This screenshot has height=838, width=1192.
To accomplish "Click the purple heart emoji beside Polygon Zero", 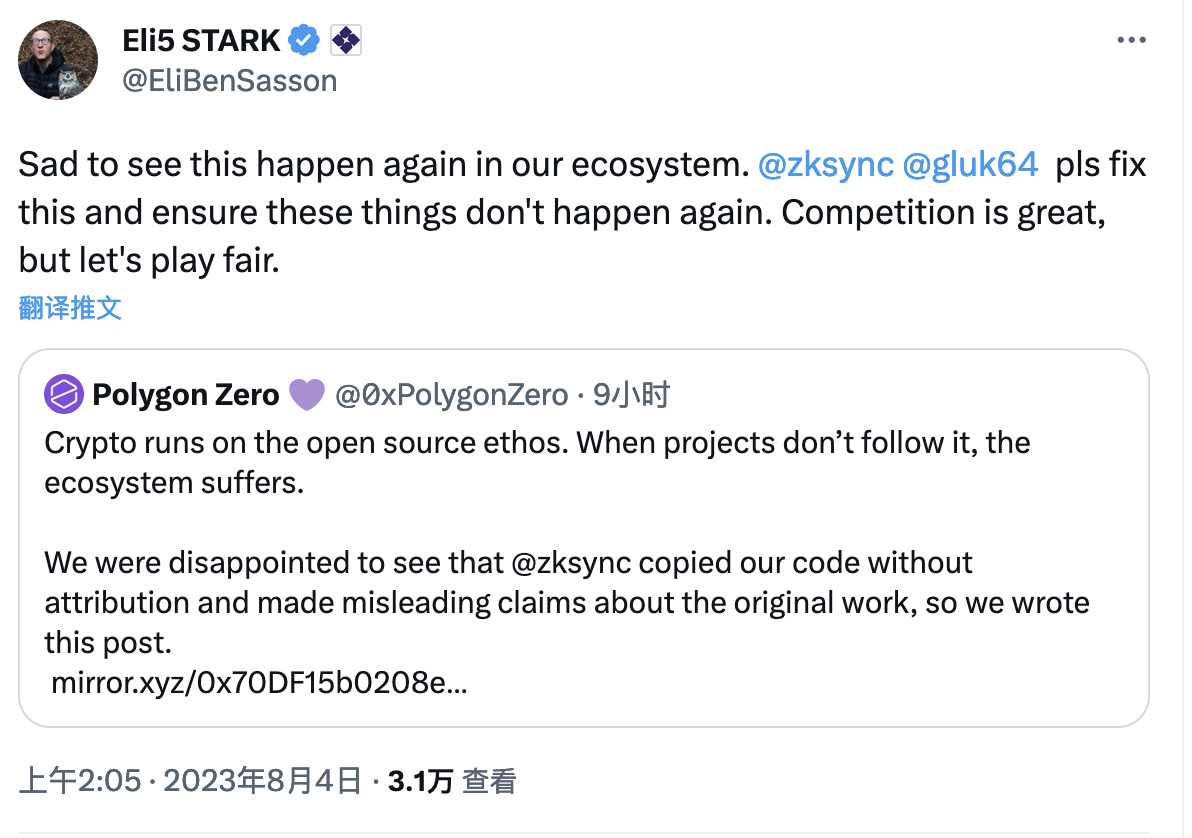I will [306, 396].
